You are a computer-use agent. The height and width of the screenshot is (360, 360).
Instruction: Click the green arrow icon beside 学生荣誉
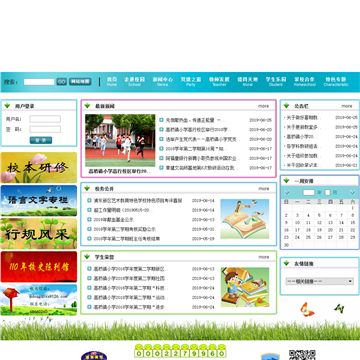click(87, 257)
